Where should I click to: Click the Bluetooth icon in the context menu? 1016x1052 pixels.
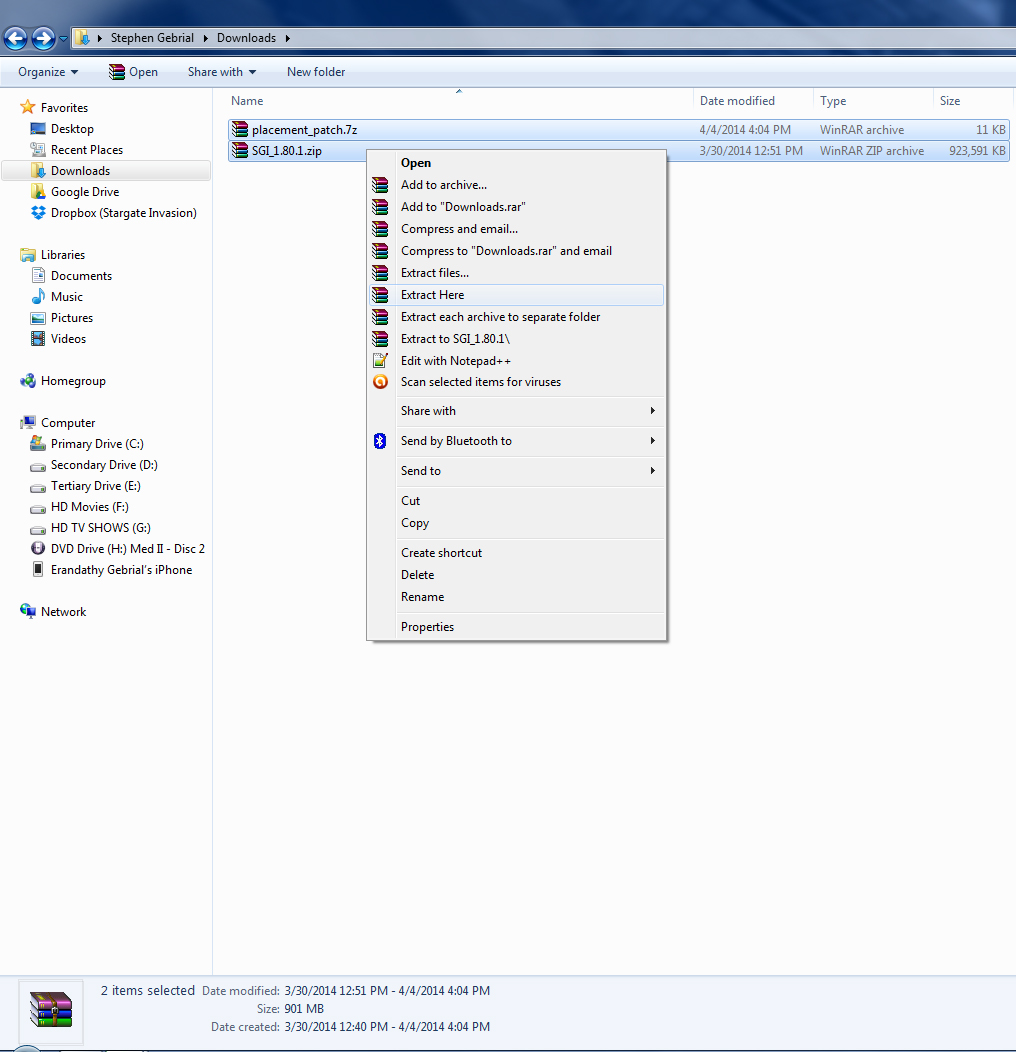pyautogui.click(x=380, y=441)
